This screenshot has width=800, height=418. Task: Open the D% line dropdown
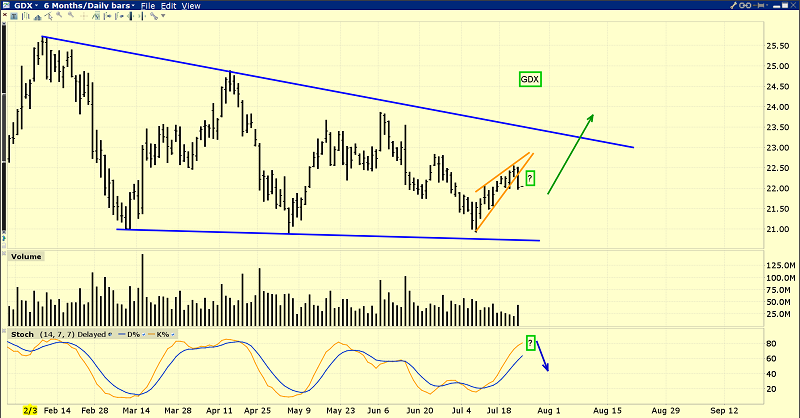[x=144, y=335]
